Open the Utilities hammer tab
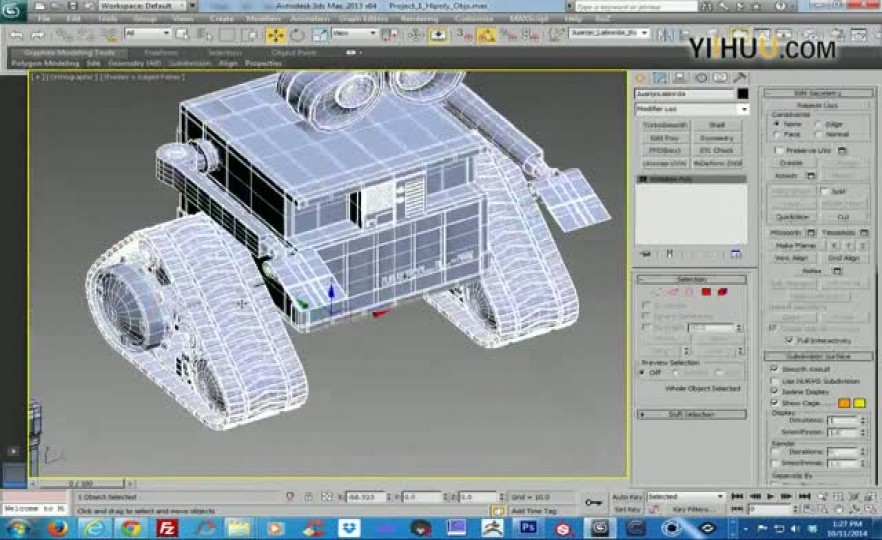Image resolution: width=882 pixels, height=540 pixels. pyautogui.click(x=740, y=78)
